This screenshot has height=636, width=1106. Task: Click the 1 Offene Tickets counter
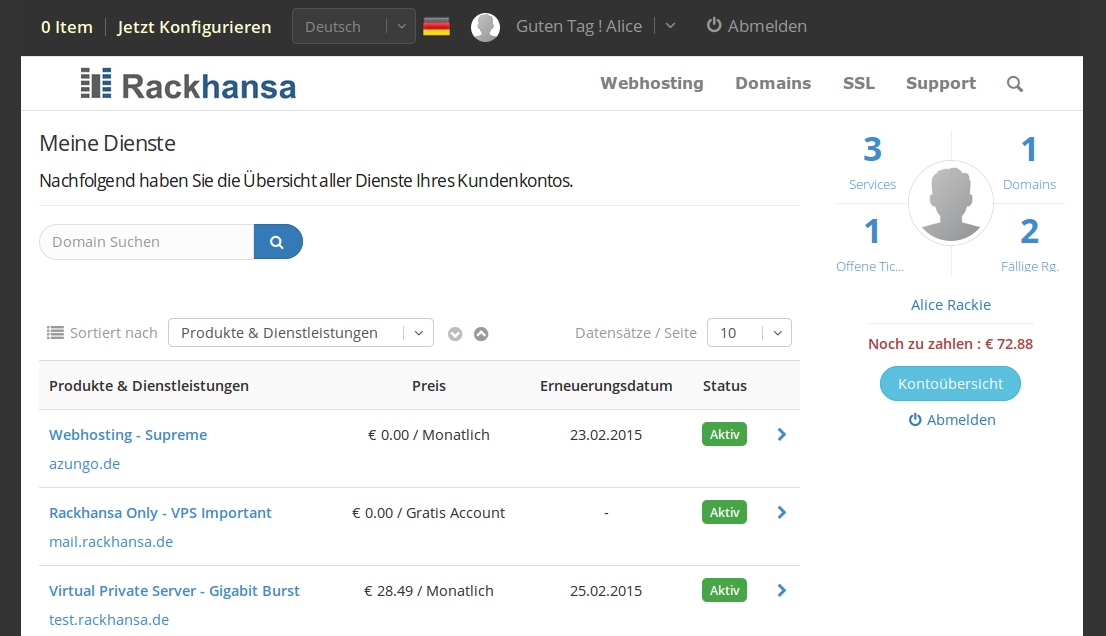pyautogui.click(x=870, y=244)
